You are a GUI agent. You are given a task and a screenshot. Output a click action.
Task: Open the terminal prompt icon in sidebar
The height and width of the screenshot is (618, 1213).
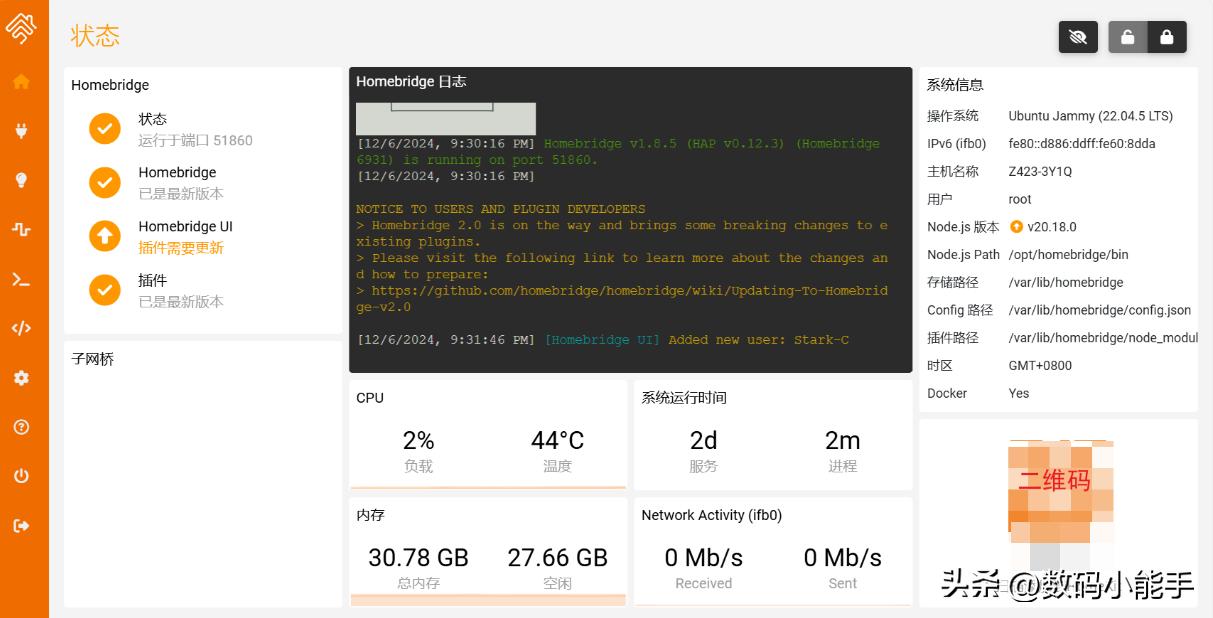point(21,279)
